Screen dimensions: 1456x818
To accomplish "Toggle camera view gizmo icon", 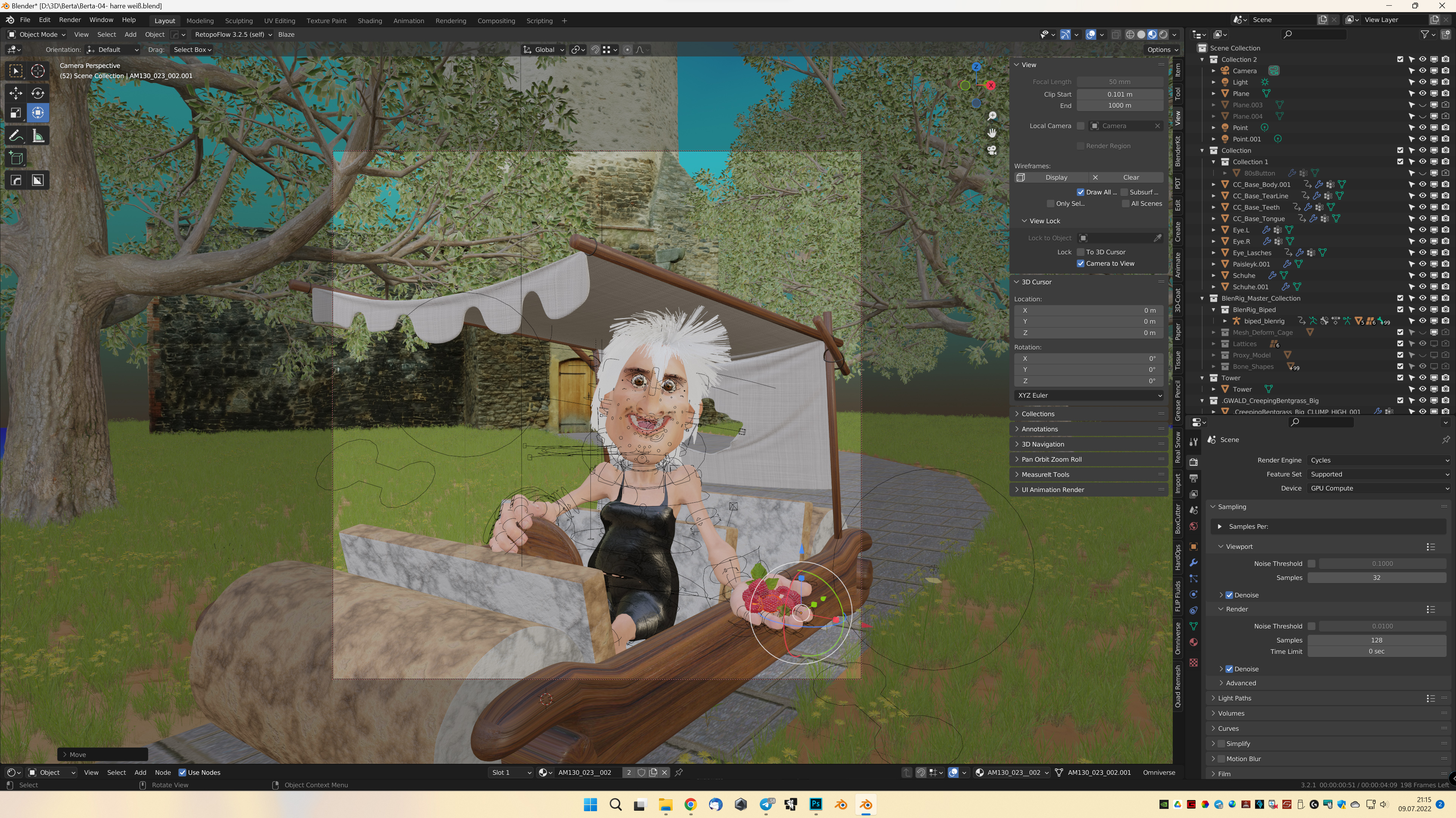I will click(x=992, y=150).
